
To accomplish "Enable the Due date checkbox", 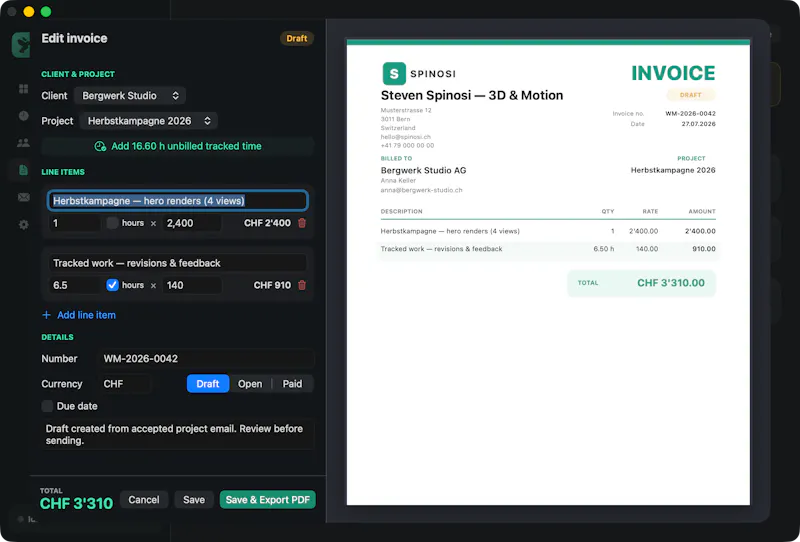I will pyautogui.click(x=47, y=406).
